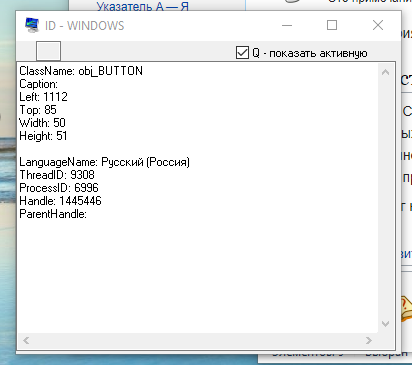This screenshot has height=365, width=412.
Task: Click the 'ThreadID: 9308' line
Action: 57,175
